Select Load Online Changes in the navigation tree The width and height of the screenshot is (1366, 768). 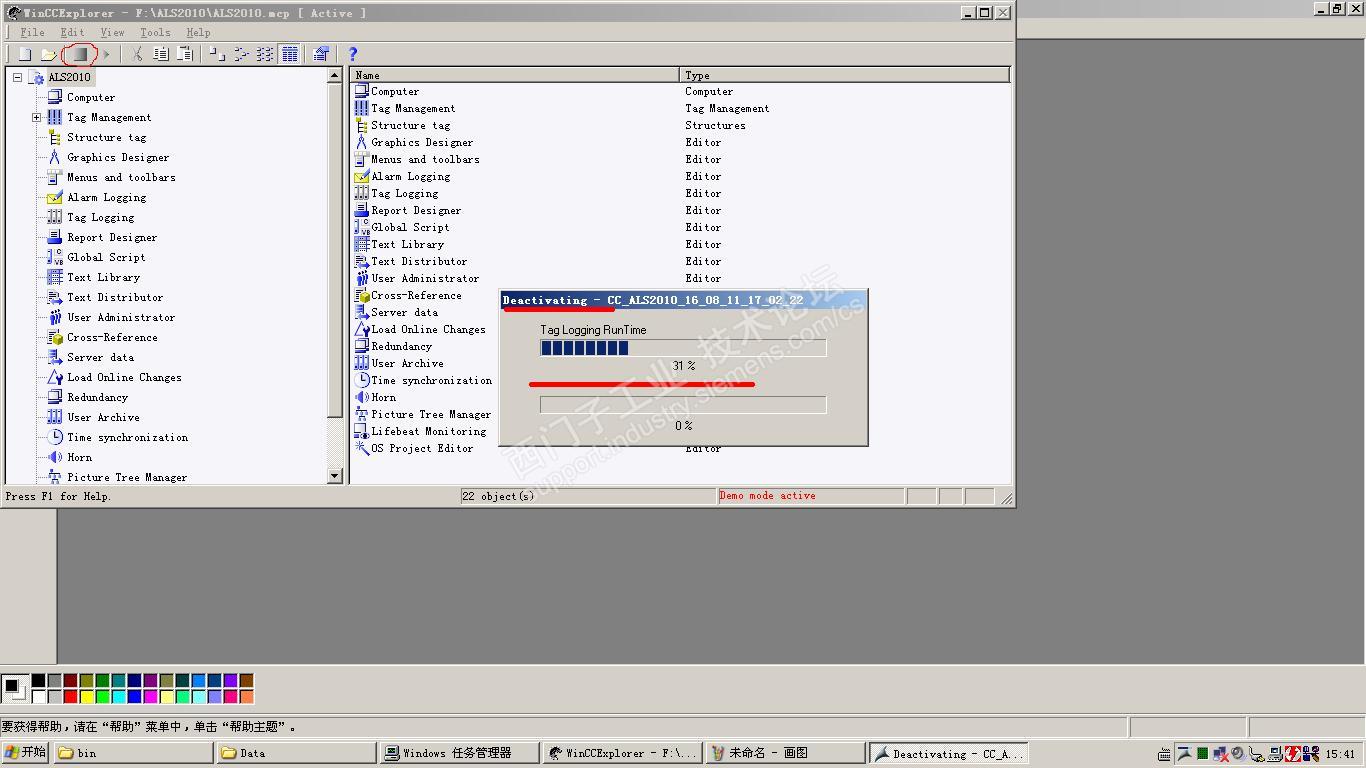click(124, 377)
